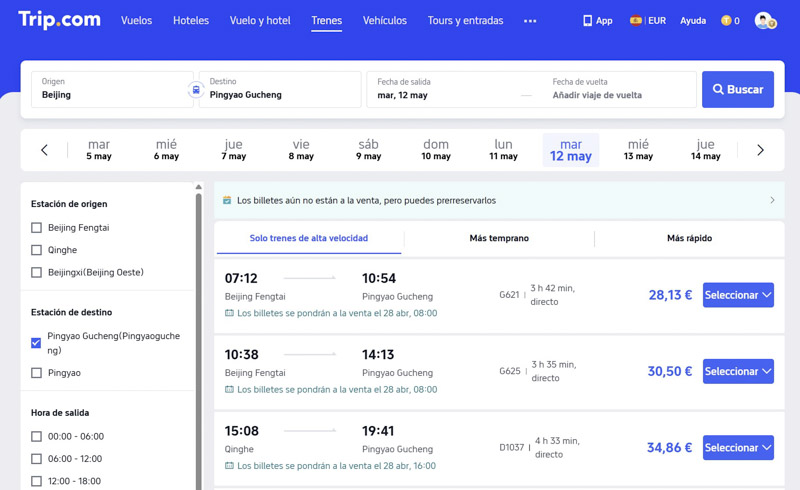
Task: Open the Tours y entradas menu
Action: [465, 20]
